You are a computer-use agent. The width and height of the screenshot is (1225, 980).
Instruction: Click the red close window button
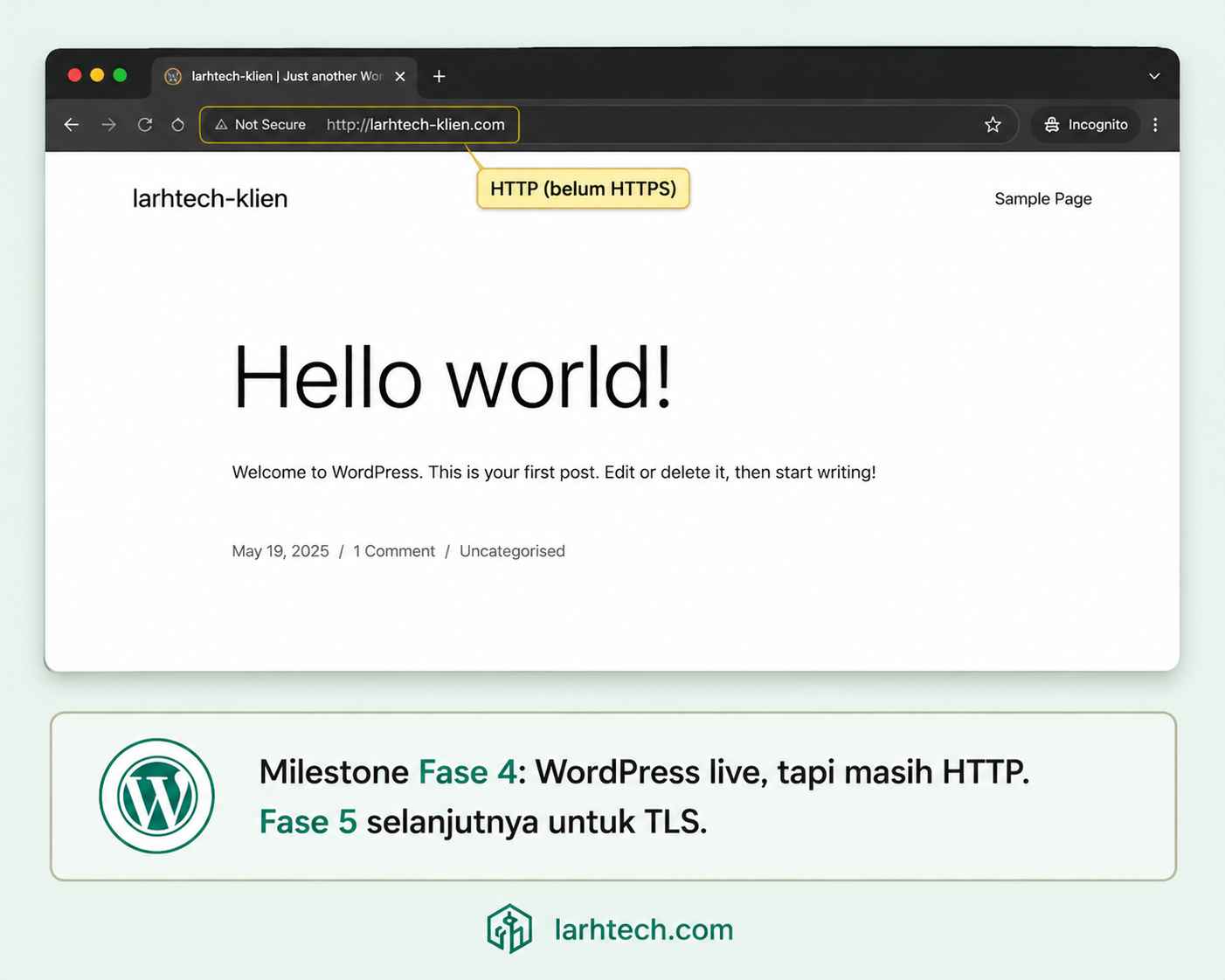[74, 75]
